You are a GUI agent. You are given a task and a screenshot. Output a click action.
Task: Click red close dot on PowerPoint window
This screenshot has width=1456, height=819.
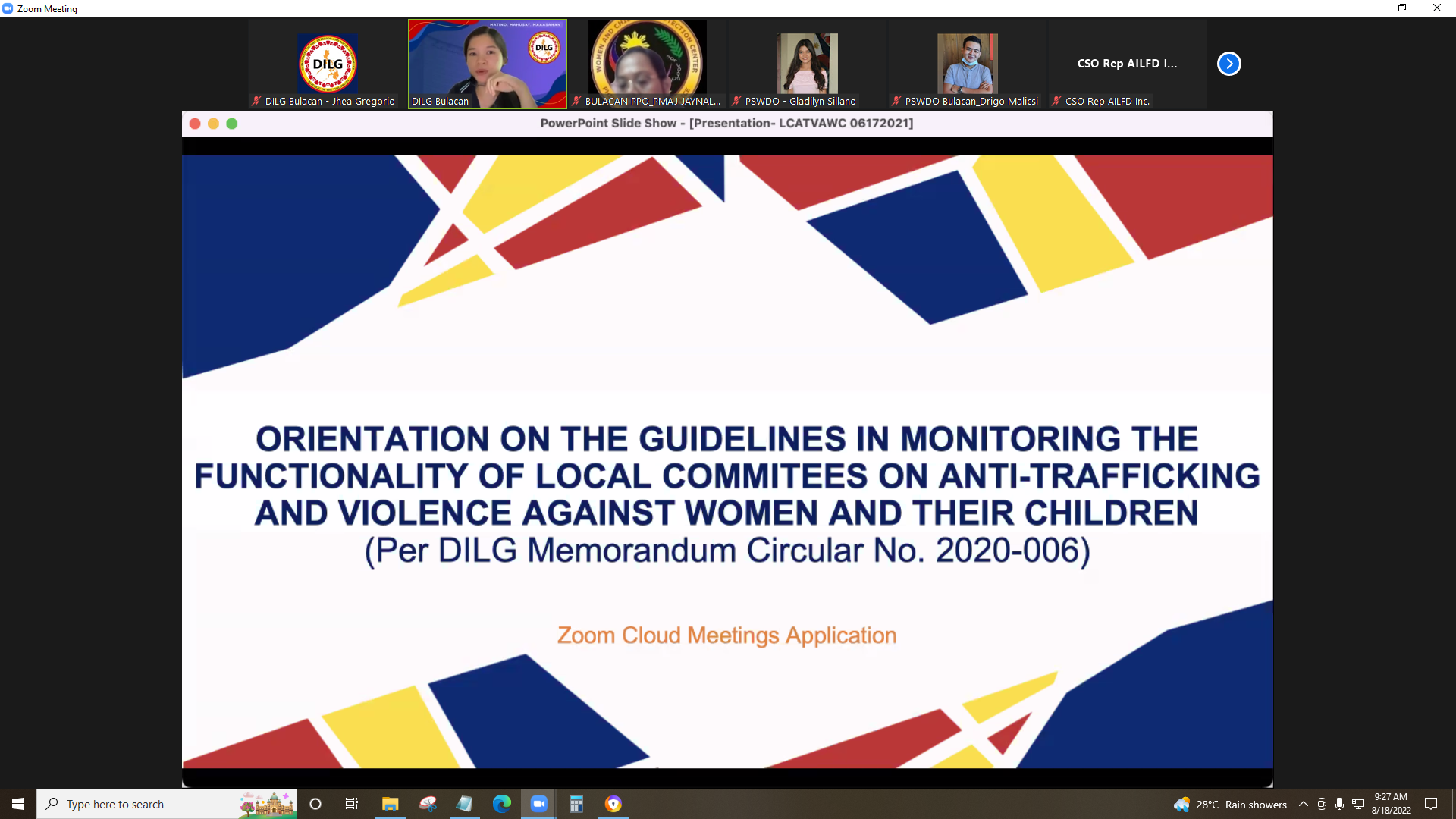pos(195,124)
